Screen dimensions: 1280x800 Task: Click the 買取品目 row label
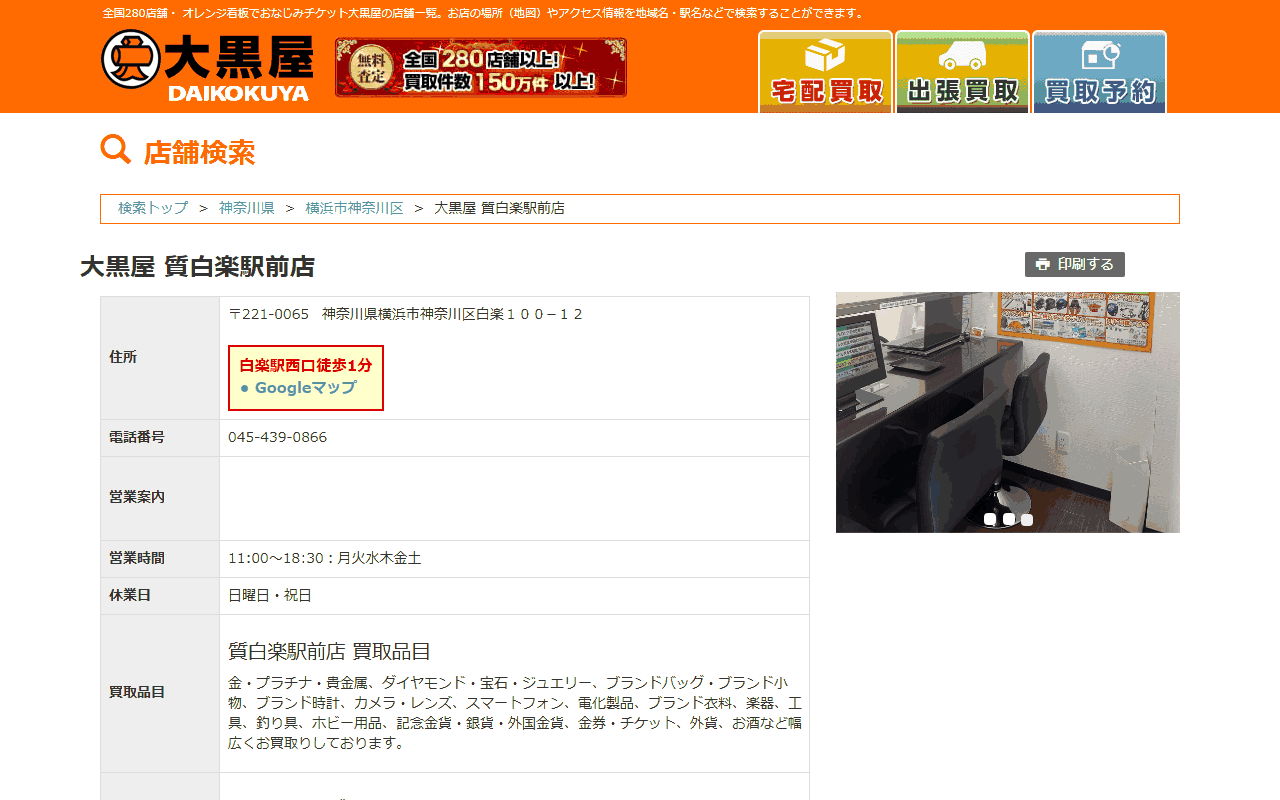tap(137, 692)
